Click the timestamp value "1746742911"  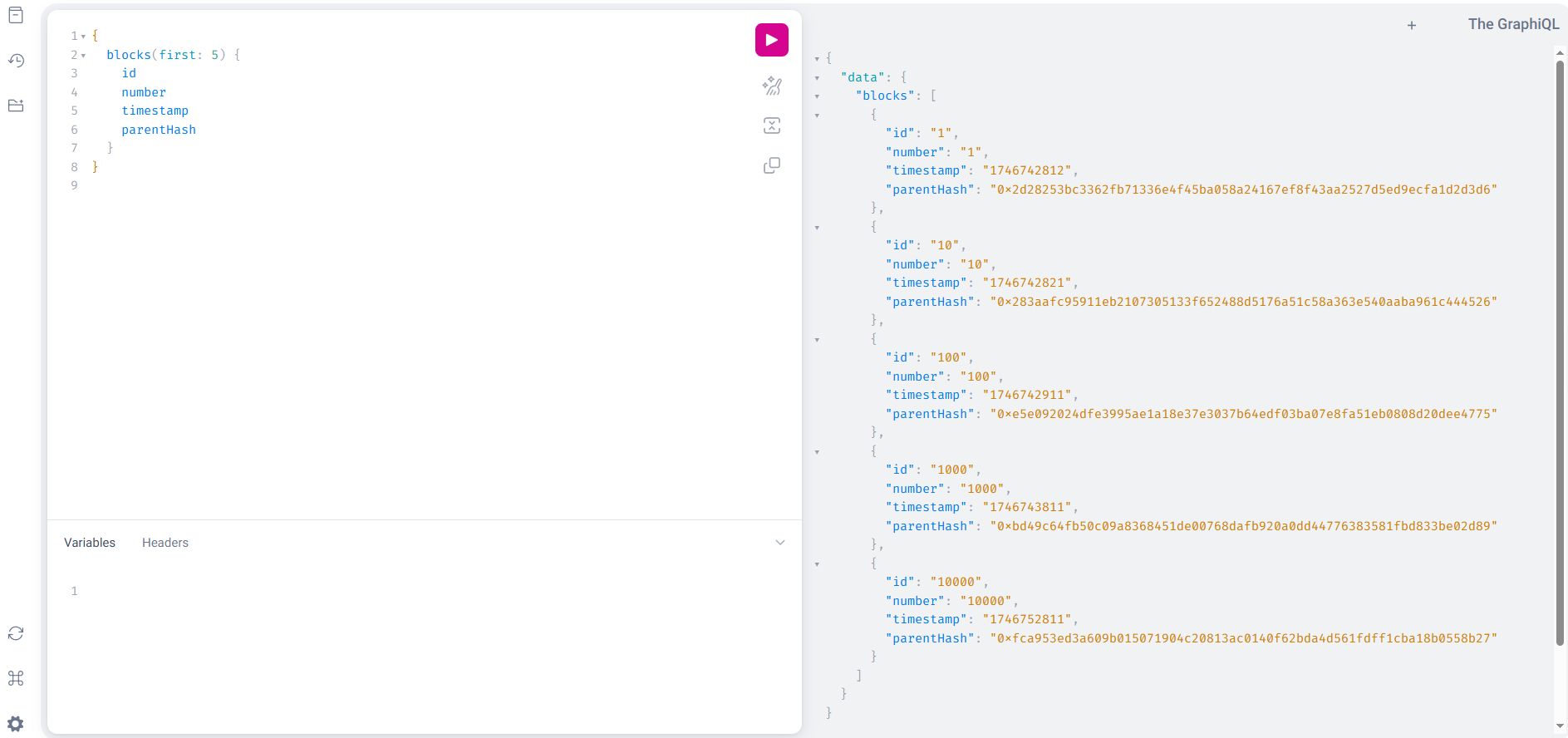[x=1027, y=395]
